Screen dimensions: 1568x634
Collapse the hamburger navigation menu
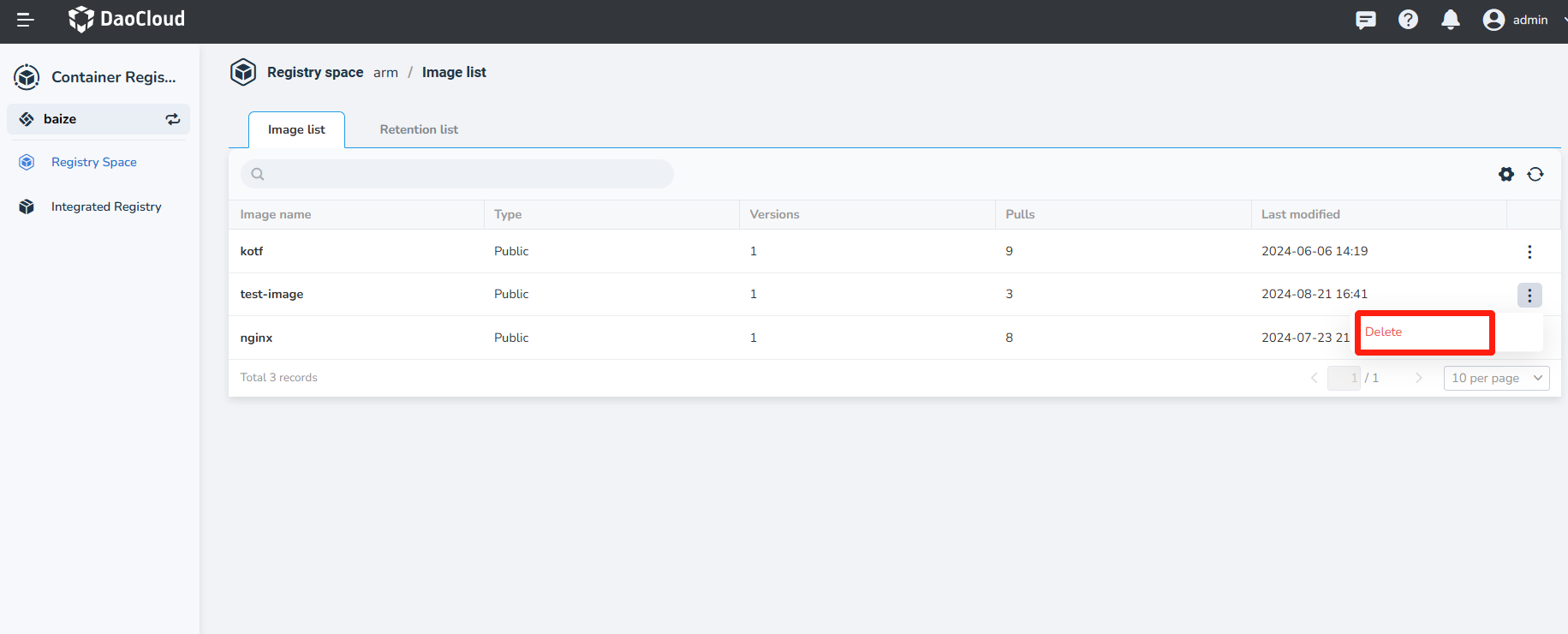26,20
